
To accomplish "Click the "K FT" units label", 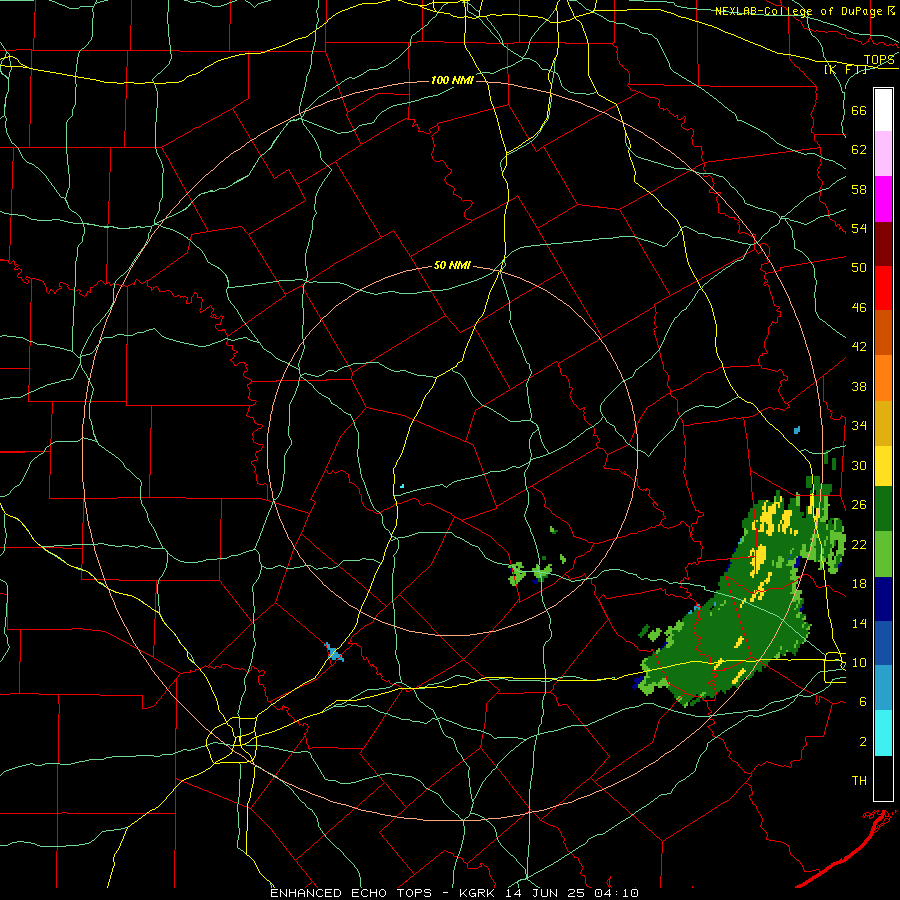I will [845, 69].
